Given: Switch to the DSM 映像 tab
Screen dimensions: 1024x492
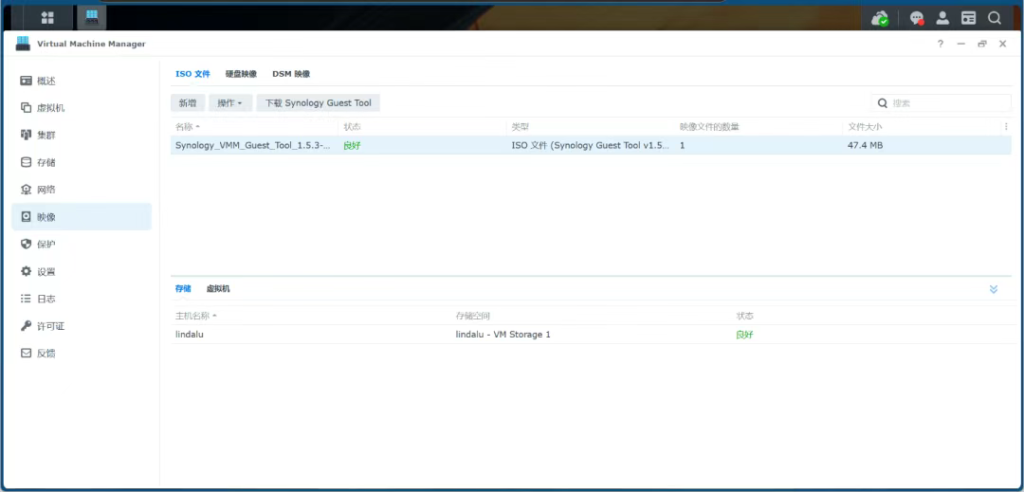Looking at the screenshot, I should pyautogui.click(x=291, y=74).
